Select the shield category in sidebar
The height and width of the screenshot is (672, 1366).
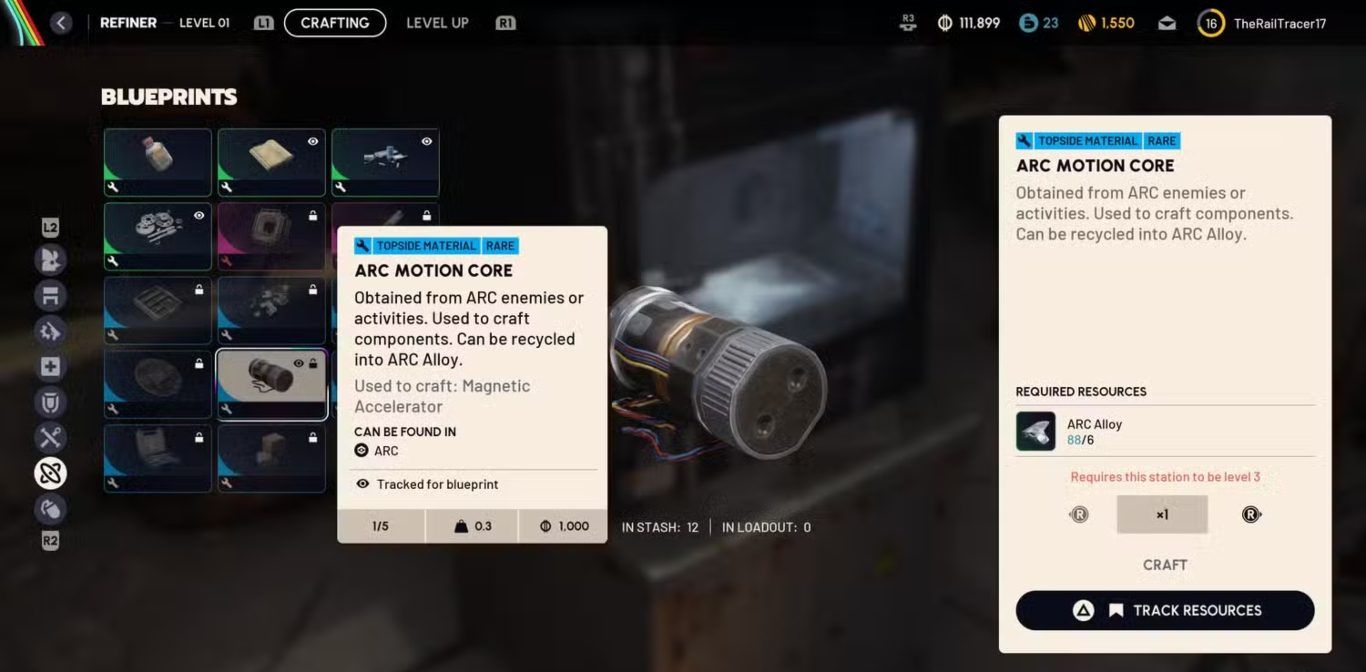(50, 402)
